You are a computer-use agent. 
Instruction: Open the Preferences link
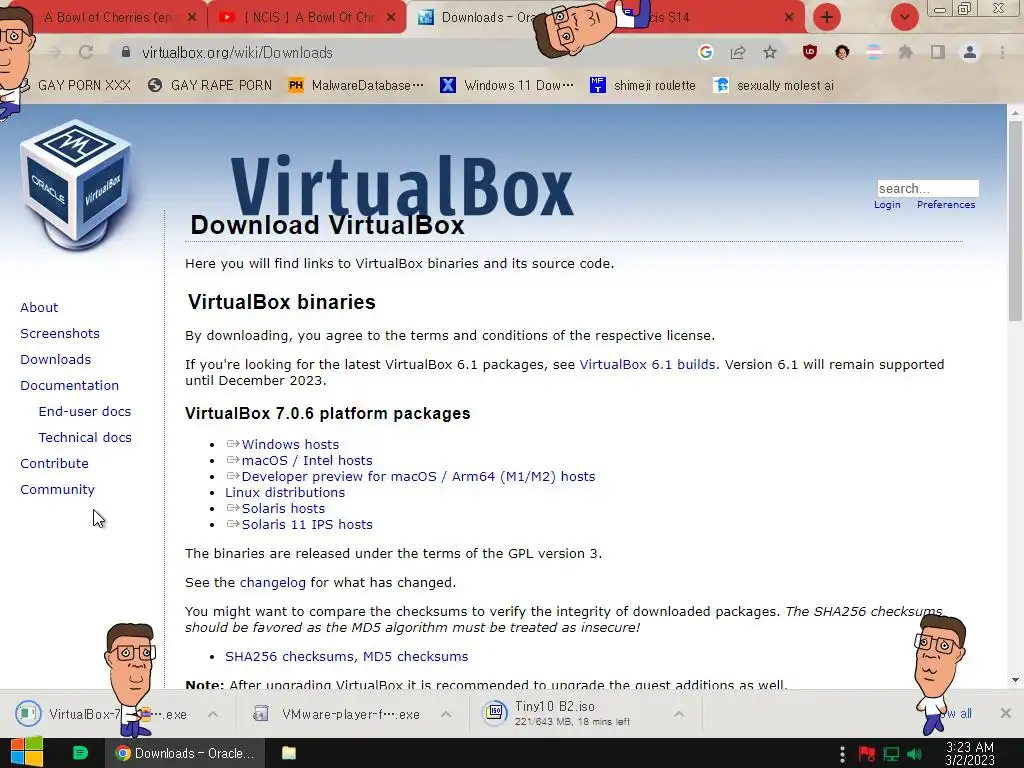click(x=946, y=204)
